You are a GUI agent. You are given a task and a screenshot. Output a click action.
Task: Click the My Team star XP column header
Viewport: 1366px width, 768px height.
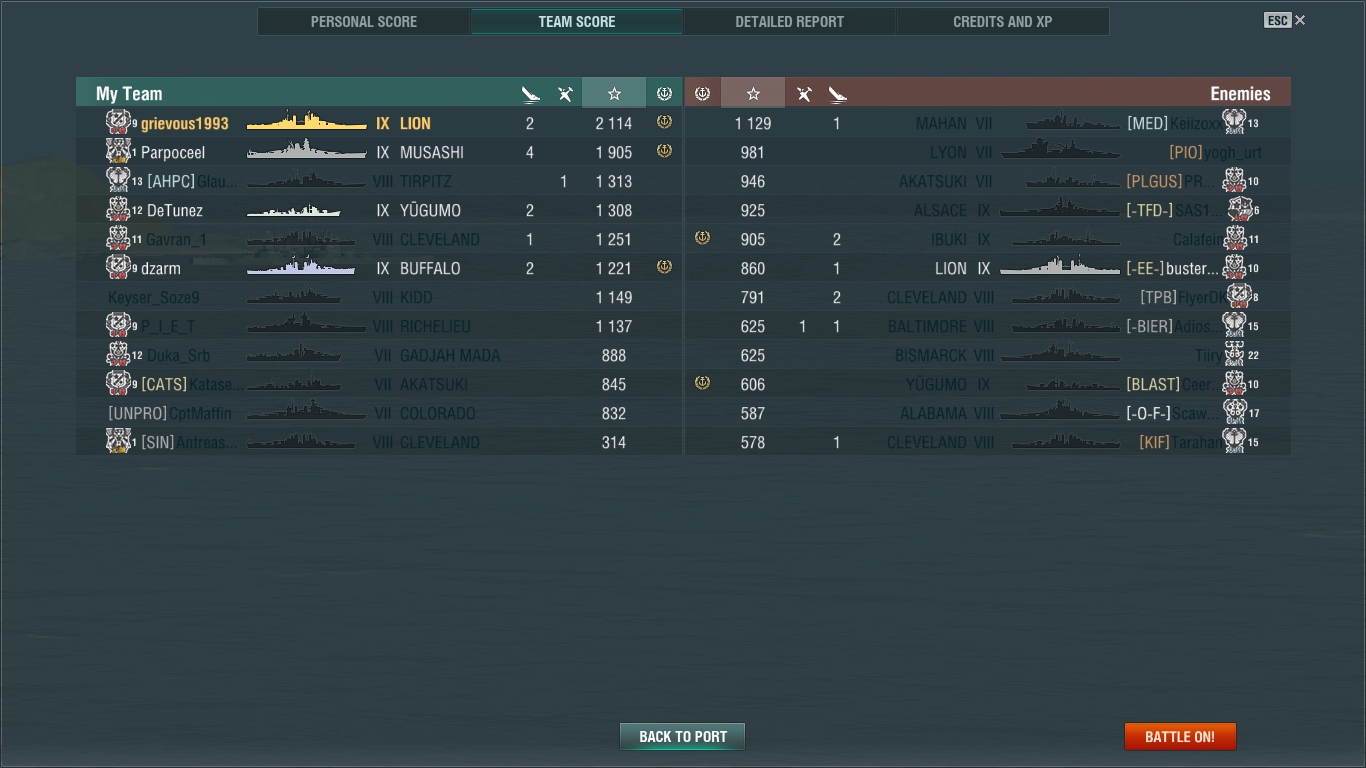click(x=614, y=93)
